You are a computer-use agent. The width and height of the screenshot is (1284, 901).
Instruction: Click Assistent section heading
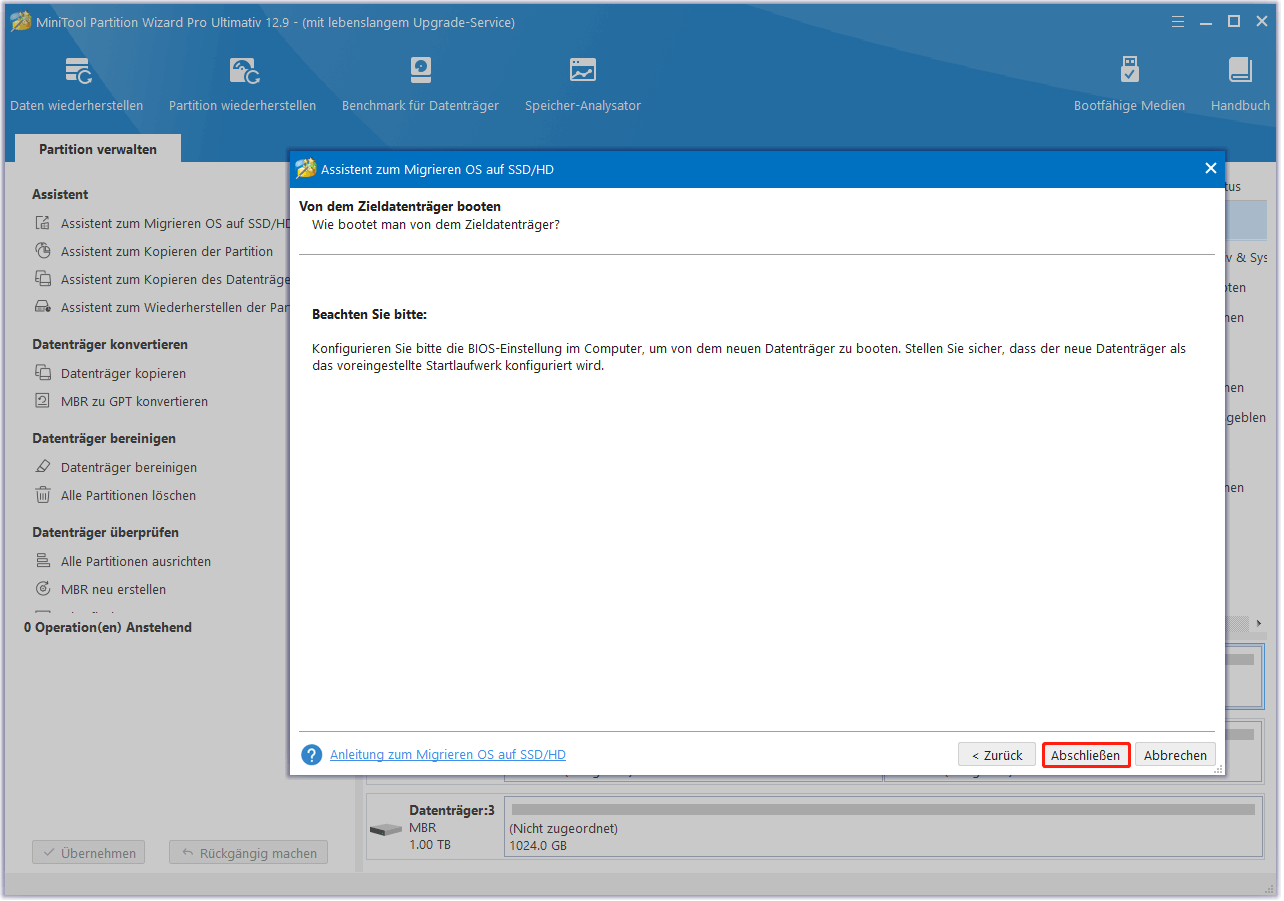(60, 194)
